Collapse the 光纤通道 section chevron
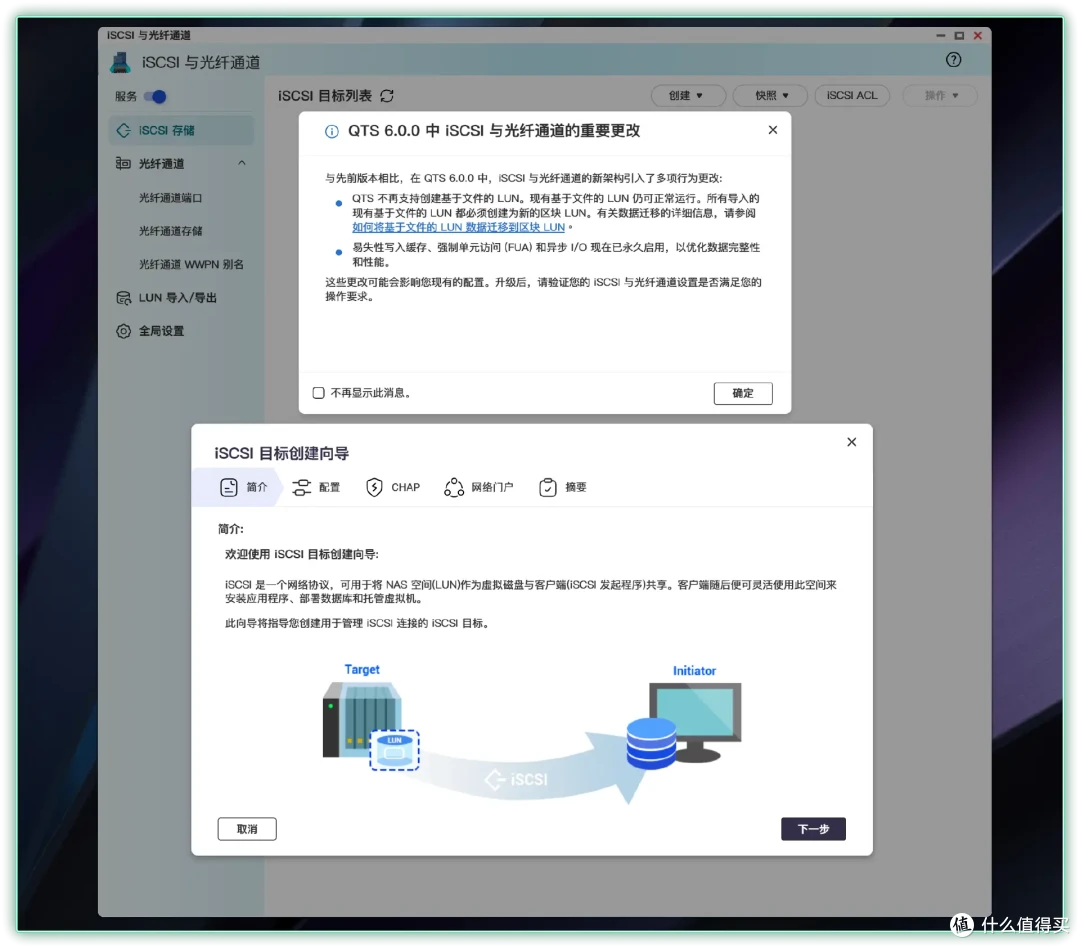Screen dimensions: 1080x948 pos(242,163)
